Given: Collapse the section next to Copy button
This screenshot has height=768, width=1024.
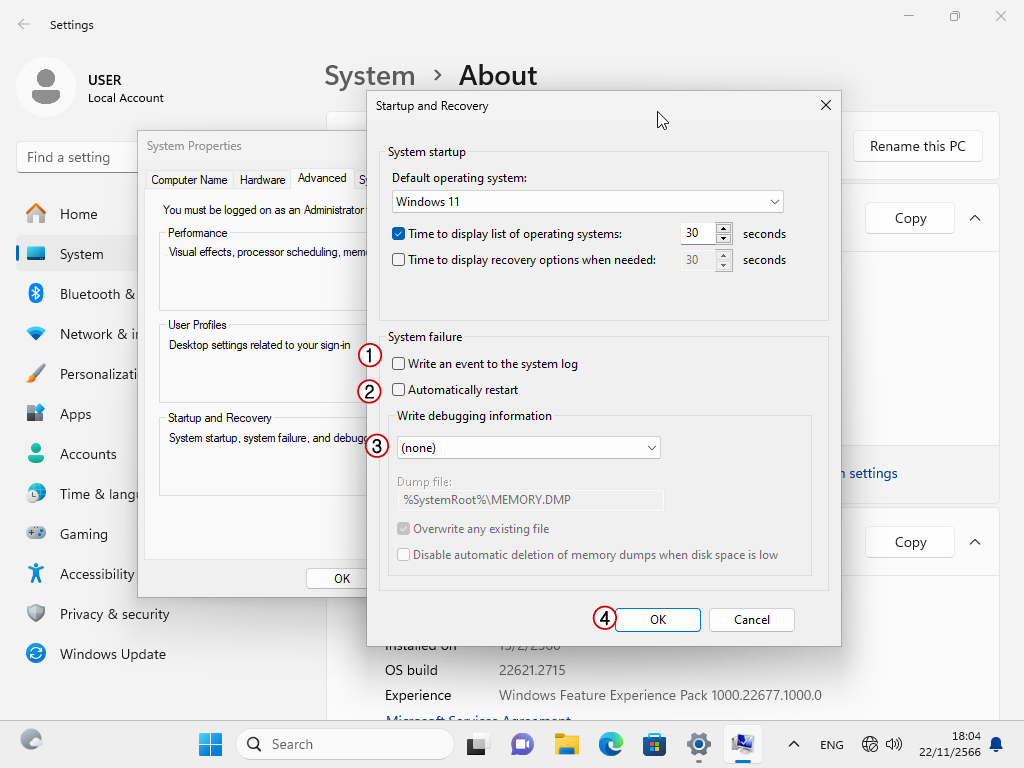Looking at the screenshot, I should 975,218.
